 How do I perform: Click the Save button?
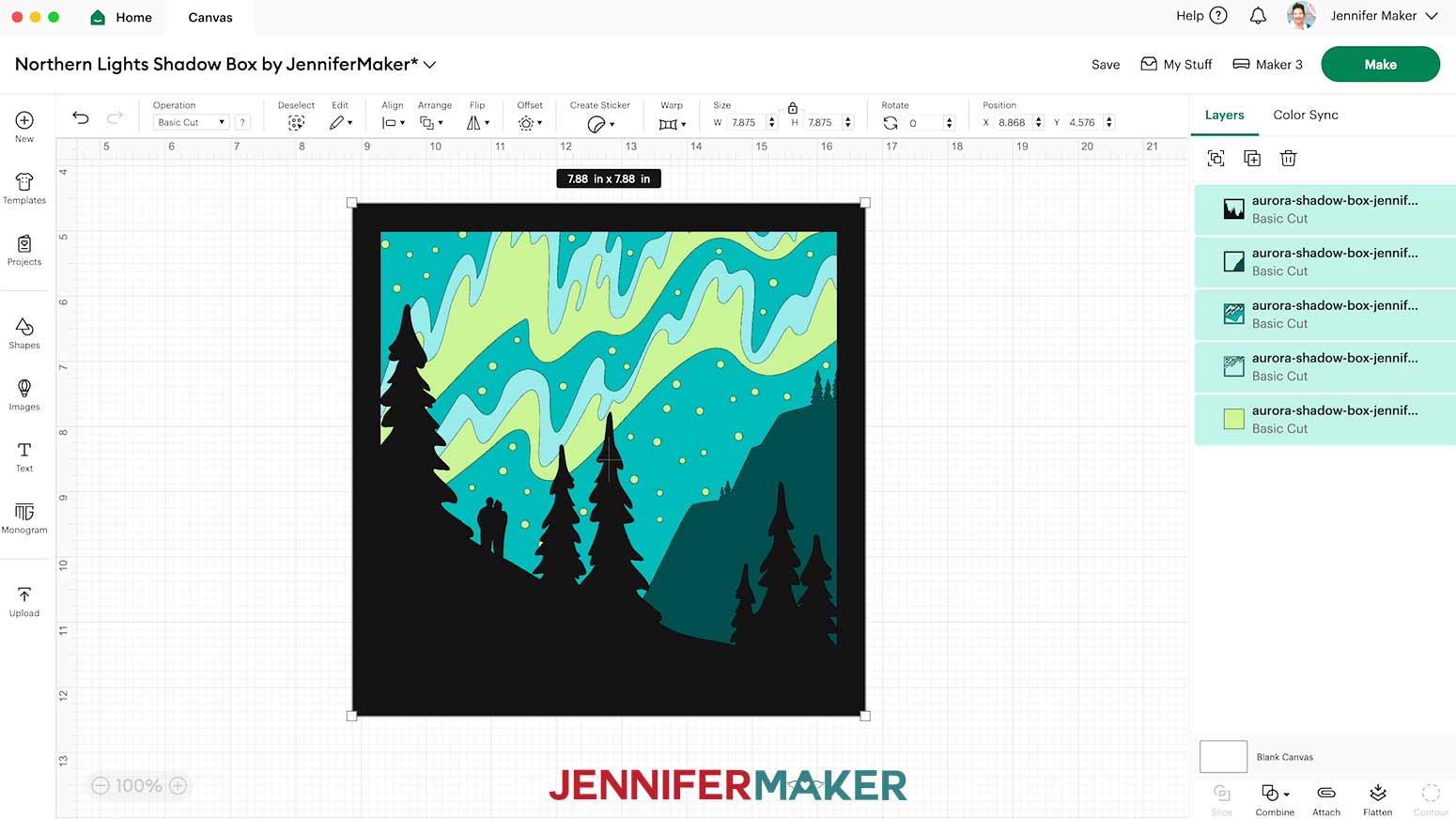1106,65
